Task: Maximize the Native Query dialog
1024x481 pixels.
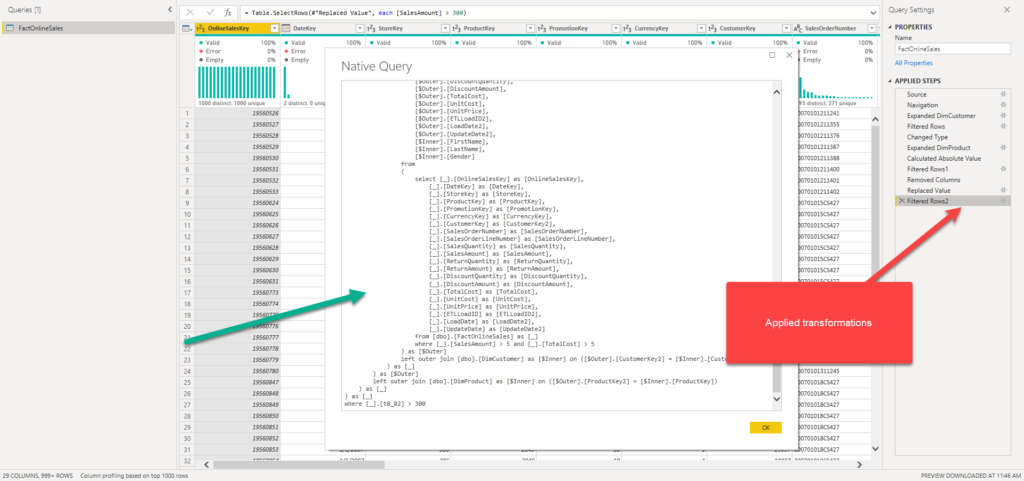Action: pos(773,55)
